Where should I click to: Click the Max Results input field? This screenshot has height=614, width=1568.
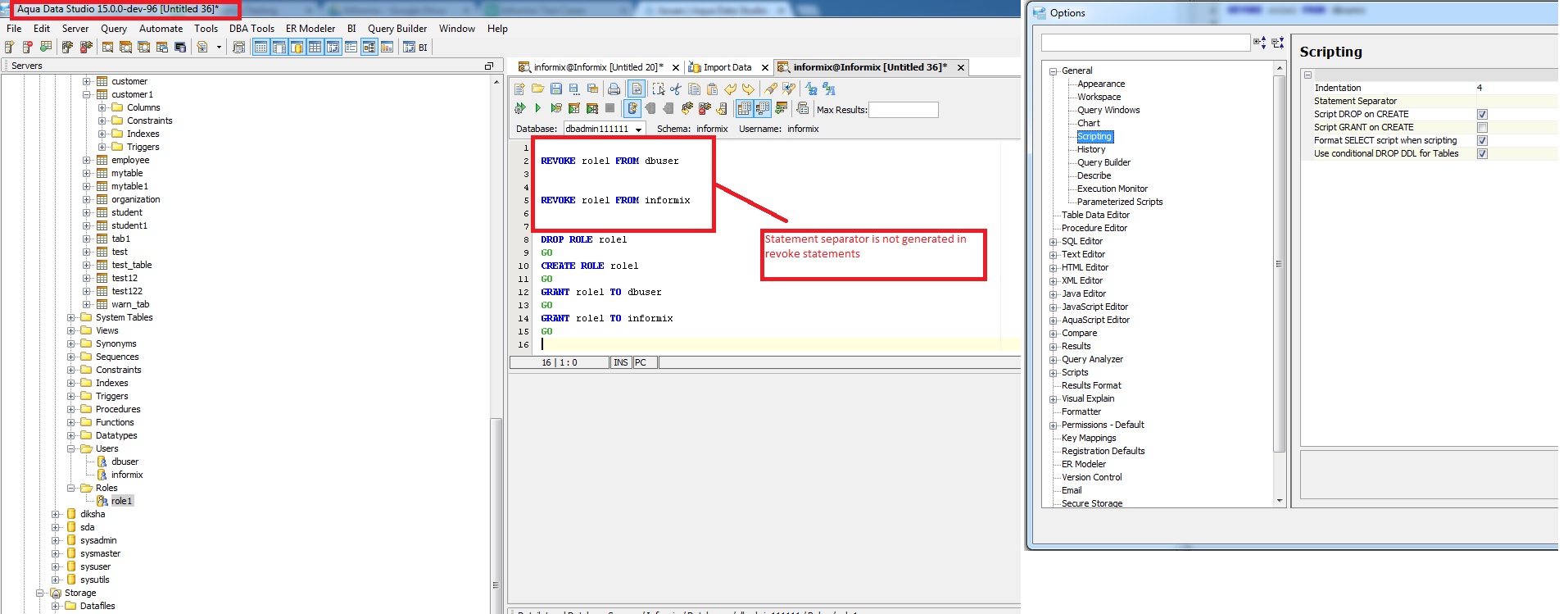pos(903,109)
